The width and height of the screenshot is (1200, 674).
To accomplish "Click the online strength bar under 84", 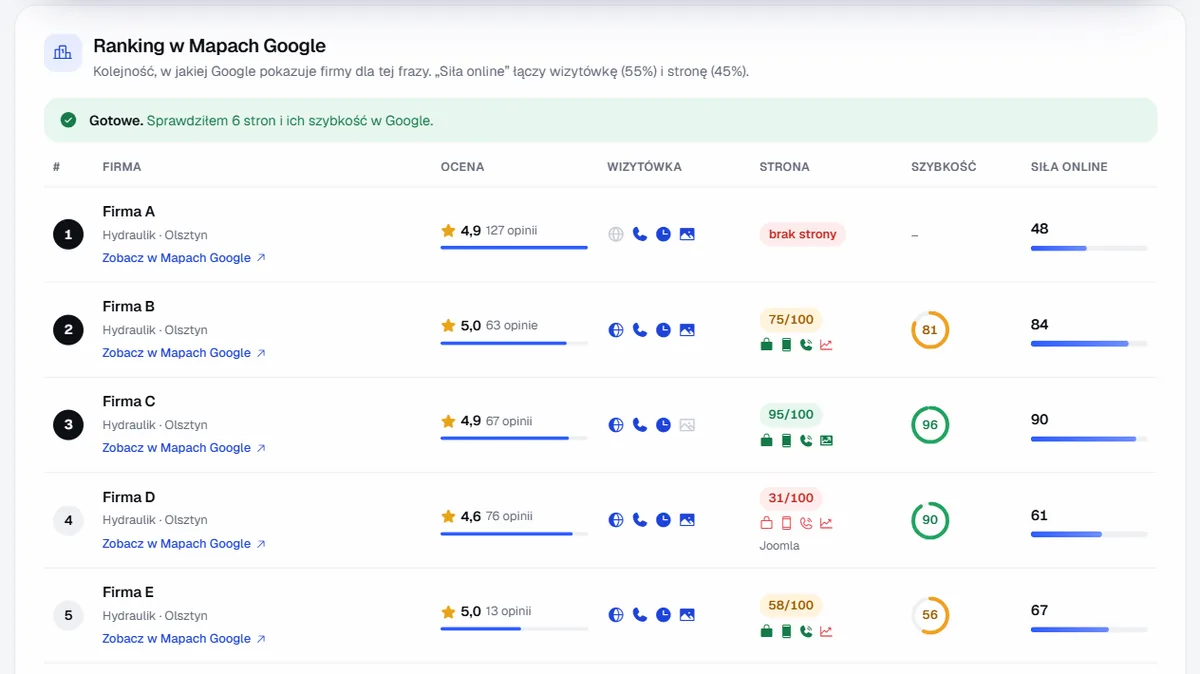I will 1089,344.
